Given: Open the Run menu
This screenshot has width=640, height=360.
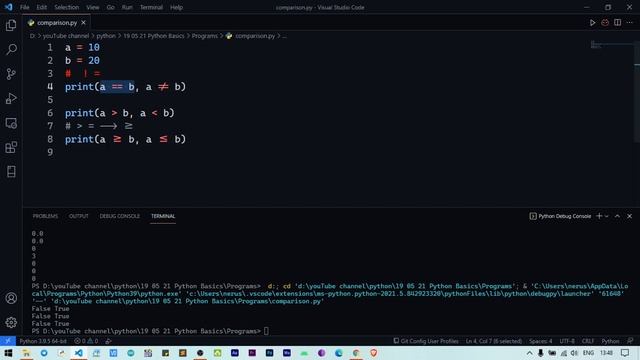Looking at the screenshot, I should coord(127,7).
